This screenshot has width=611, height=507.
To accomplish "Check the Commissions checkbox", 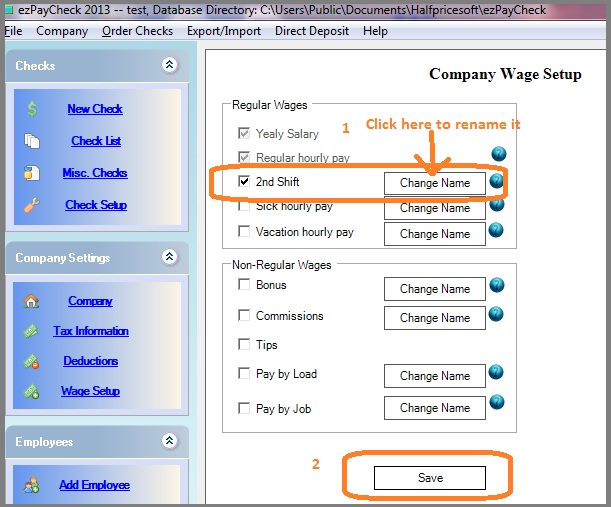I will (x=244, y=315).
